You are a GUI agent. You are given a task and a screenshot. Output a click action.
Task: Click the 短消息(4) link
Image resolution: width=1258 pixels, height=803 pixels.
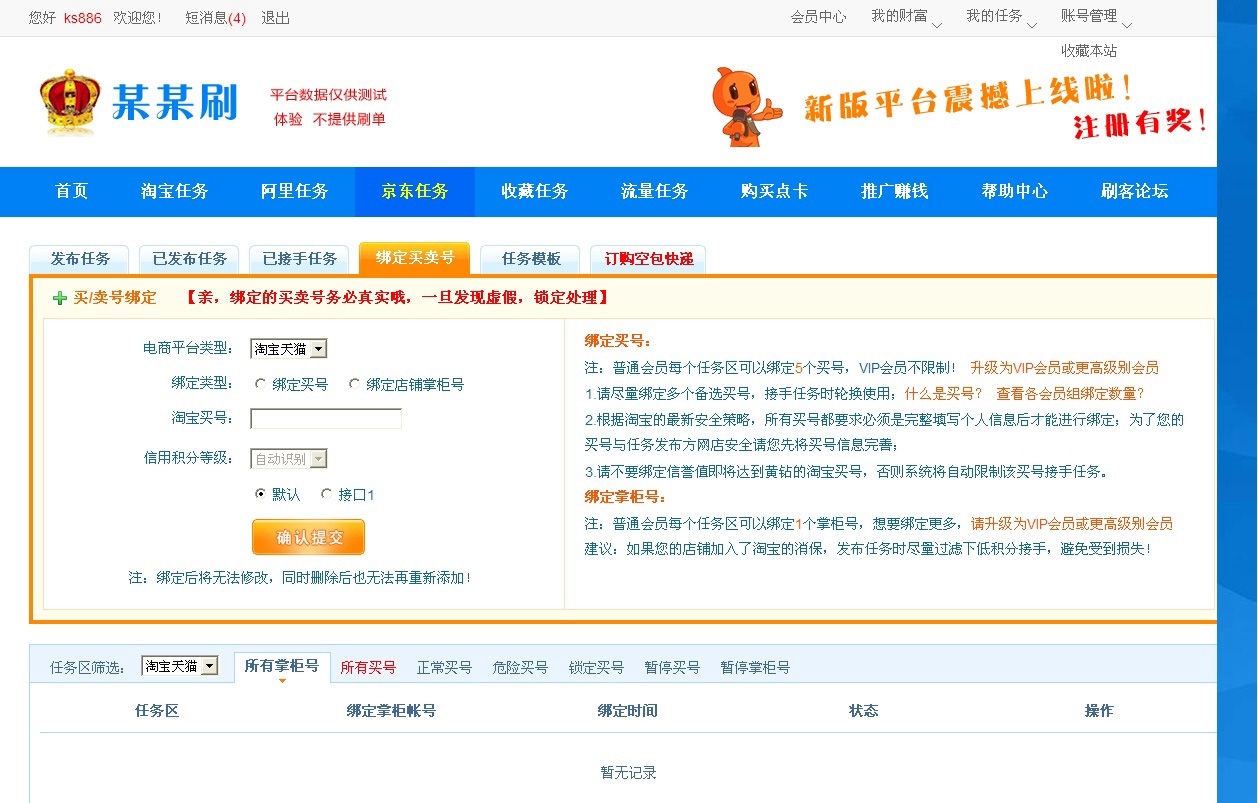(x=215, y=18)
